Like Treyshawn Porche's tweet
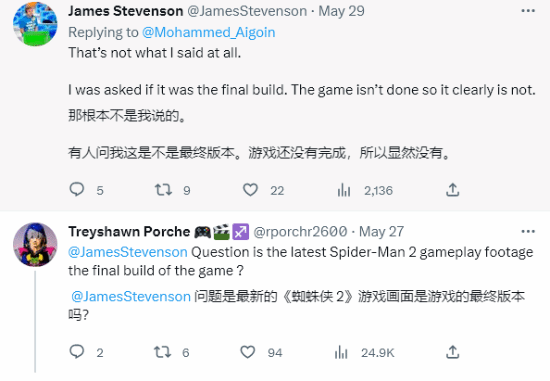Viewport: 550px width, 381px height. pos(248,352)
